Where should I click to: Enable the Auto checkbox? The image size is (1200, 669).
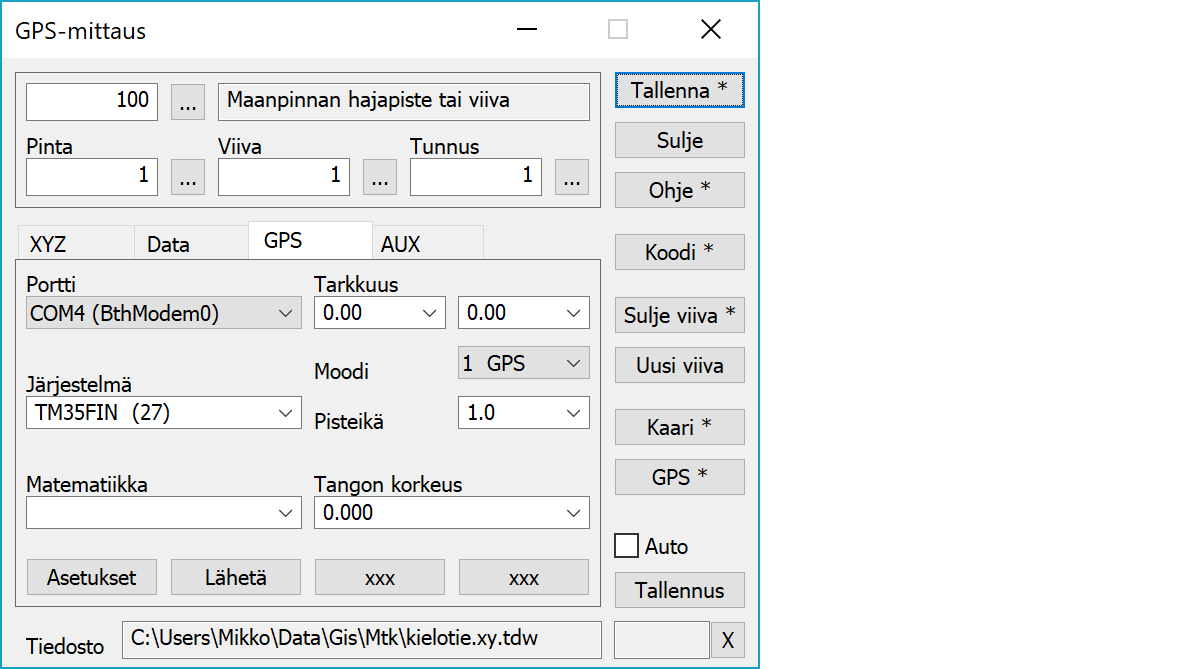(627, 546)
